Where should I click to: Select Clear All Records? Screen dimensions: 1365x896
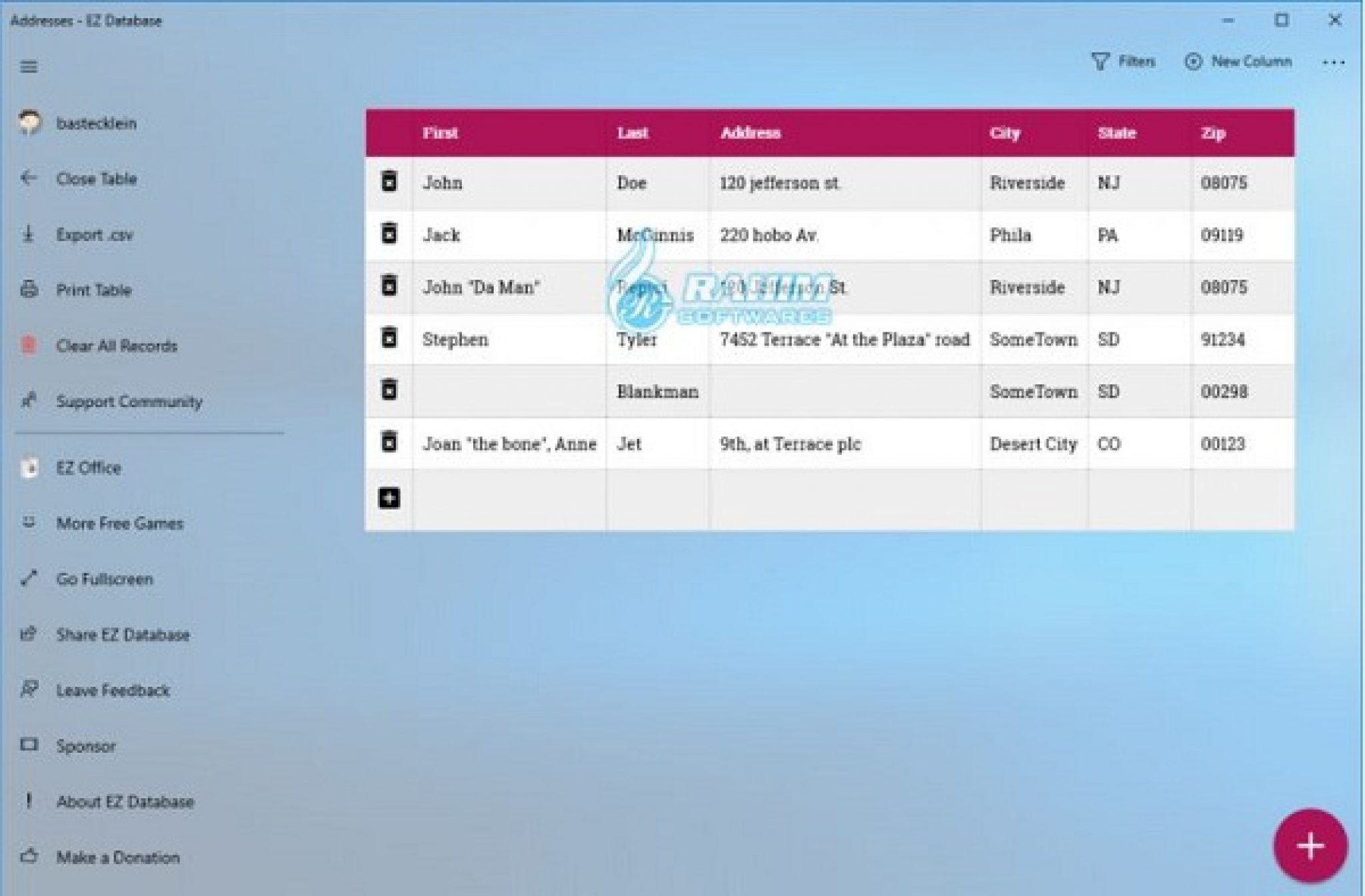pos(116,346)
